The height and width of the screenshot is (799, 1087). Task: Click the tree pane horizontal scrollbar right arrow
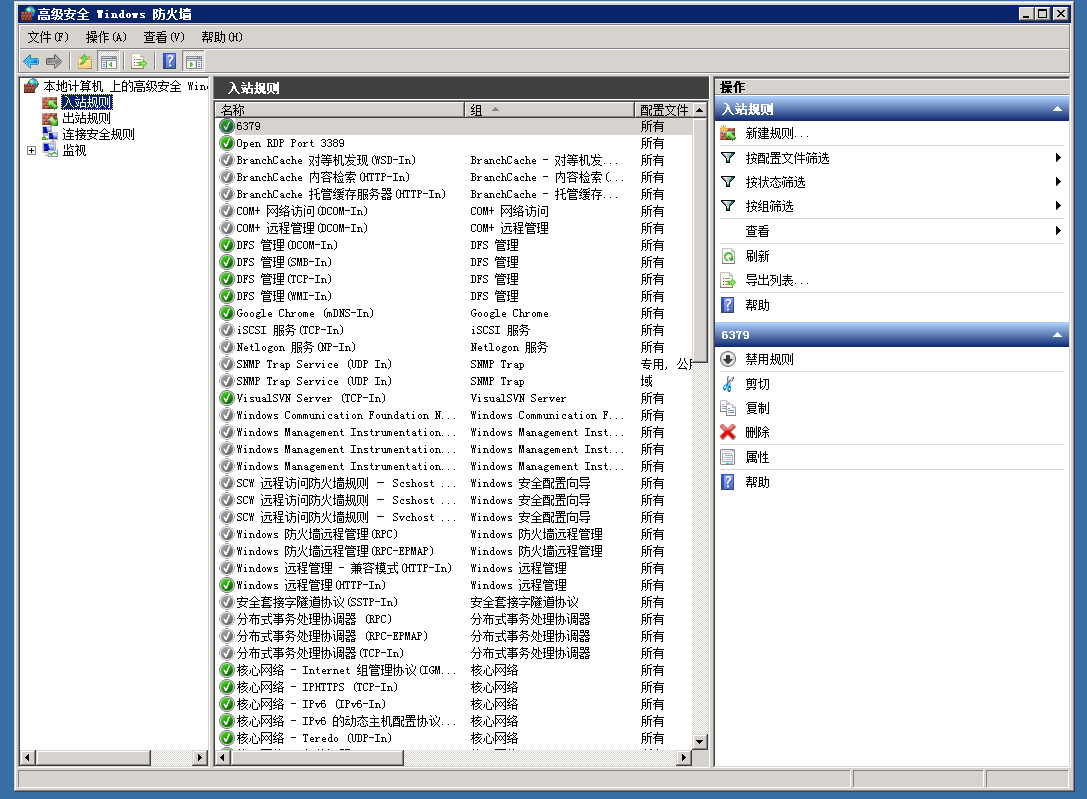click(x=200, y=757)
